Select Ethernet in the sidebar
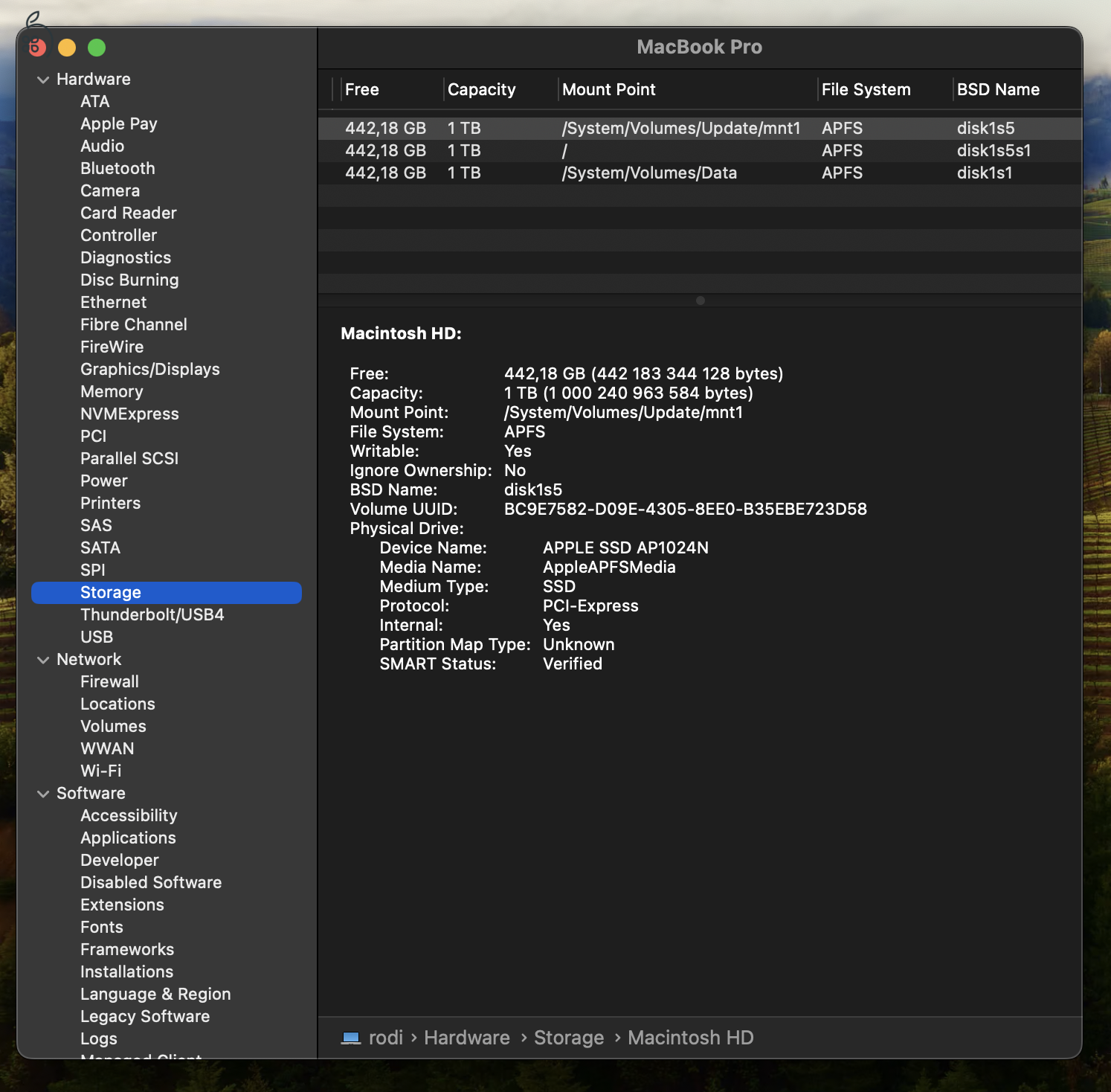1111x1092 pixels. [113, 302]
